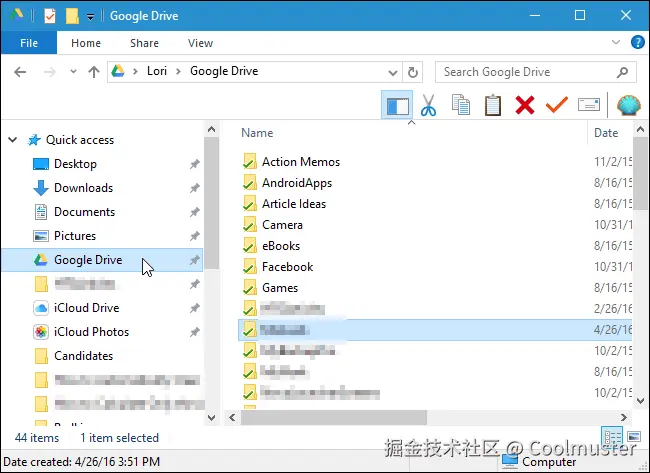Click the pin icon beside Desktop

click(195, 164)
